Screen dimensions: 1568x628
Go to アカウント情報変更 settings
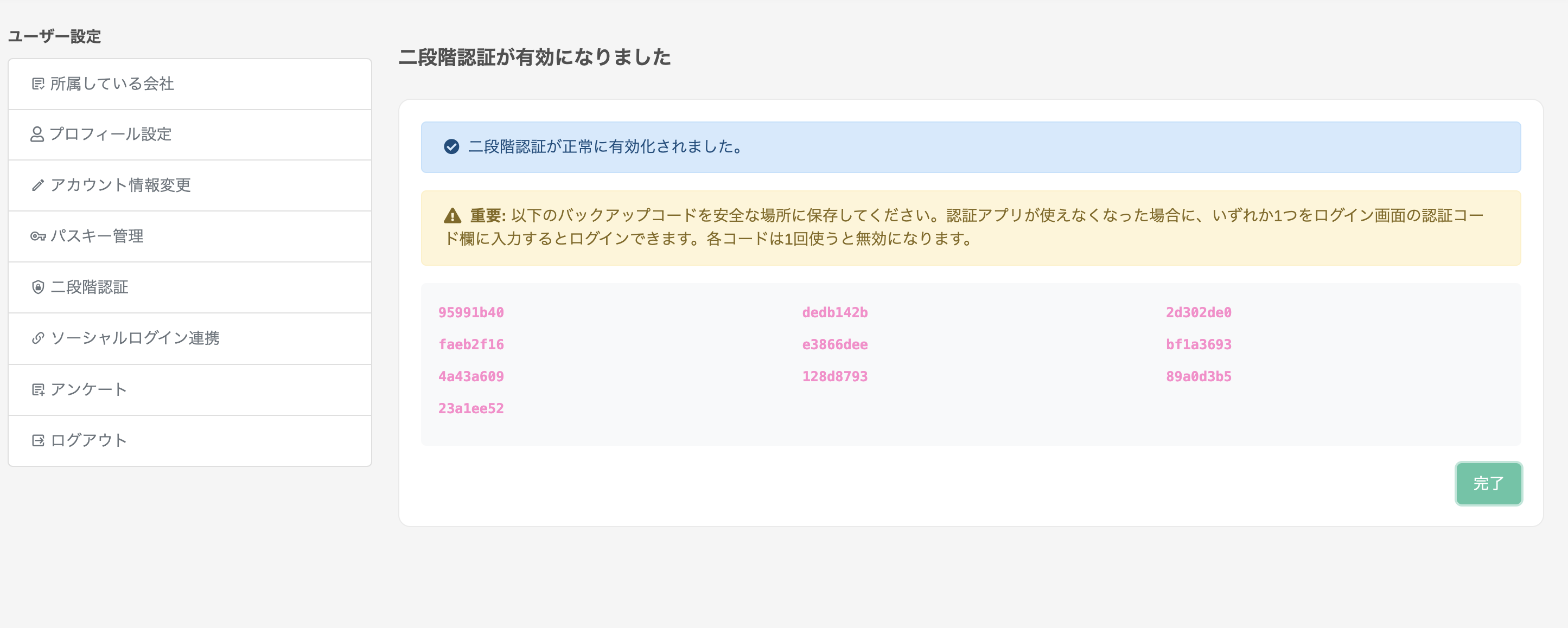[x=190, y=185]
